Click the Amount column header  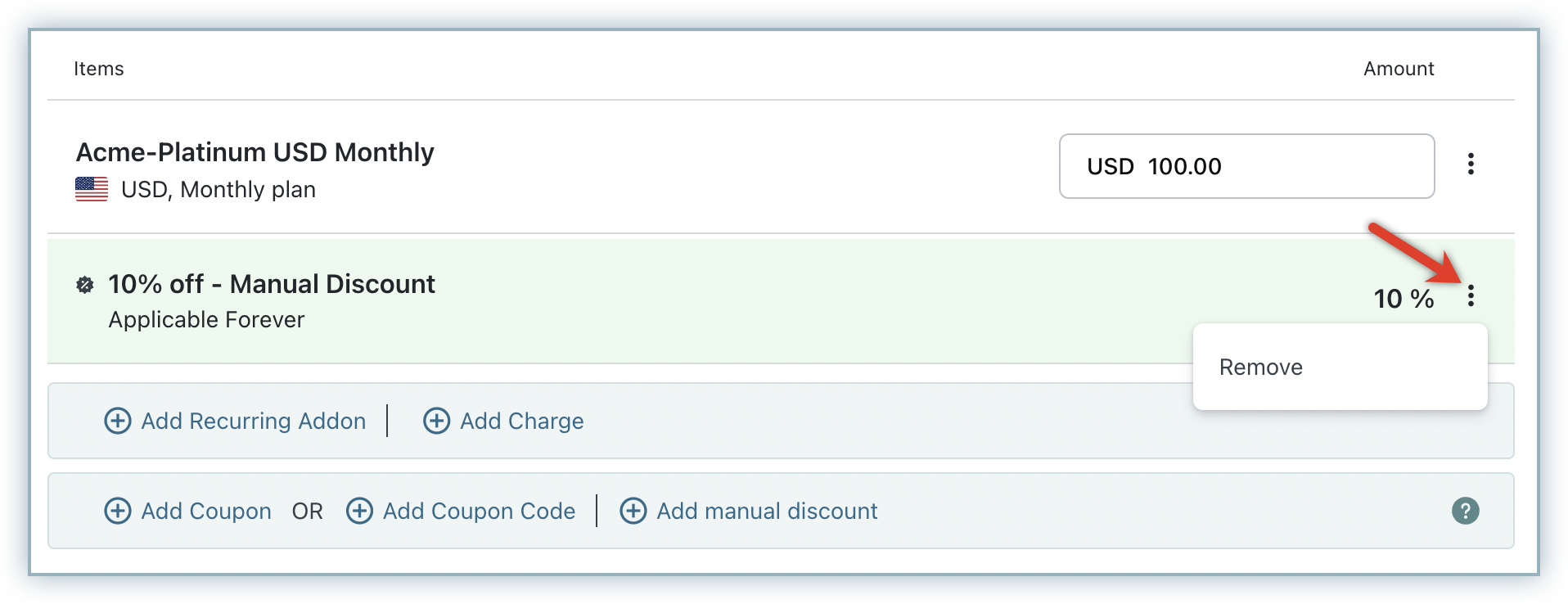[1399, 69]
